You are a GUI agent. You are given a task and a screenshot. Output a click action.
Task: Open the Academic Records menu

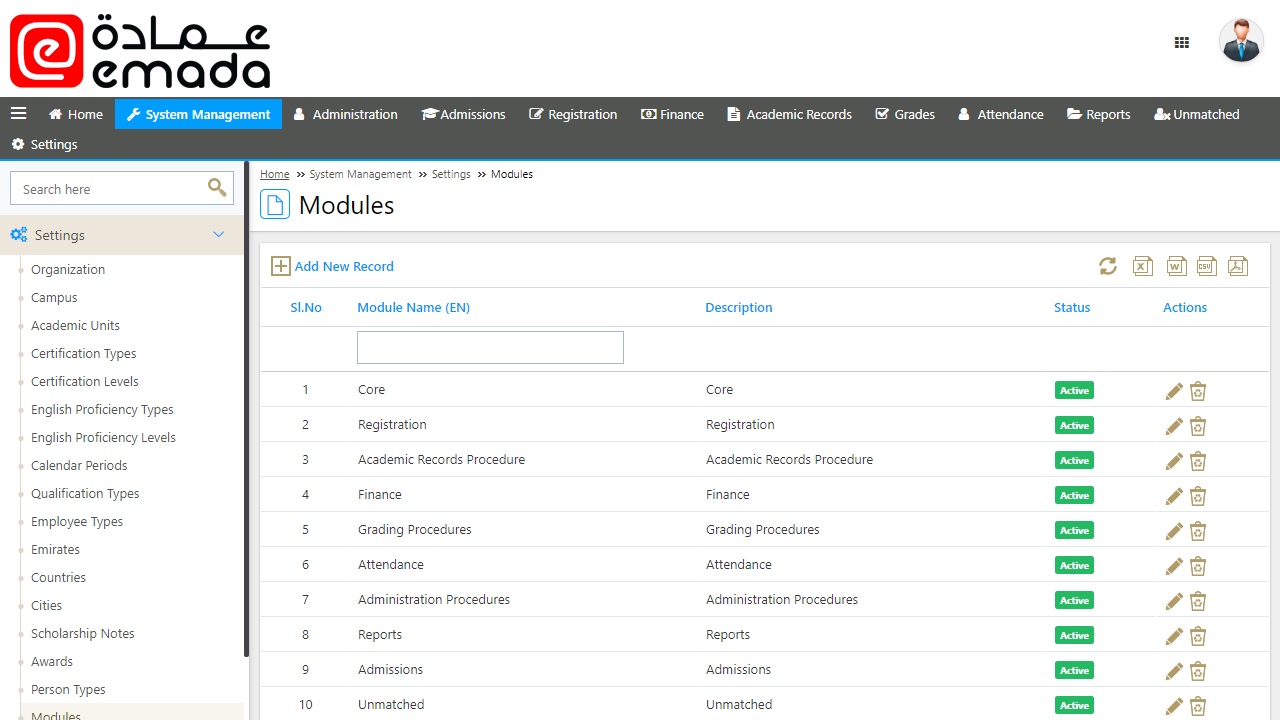(x=789, y=114)
